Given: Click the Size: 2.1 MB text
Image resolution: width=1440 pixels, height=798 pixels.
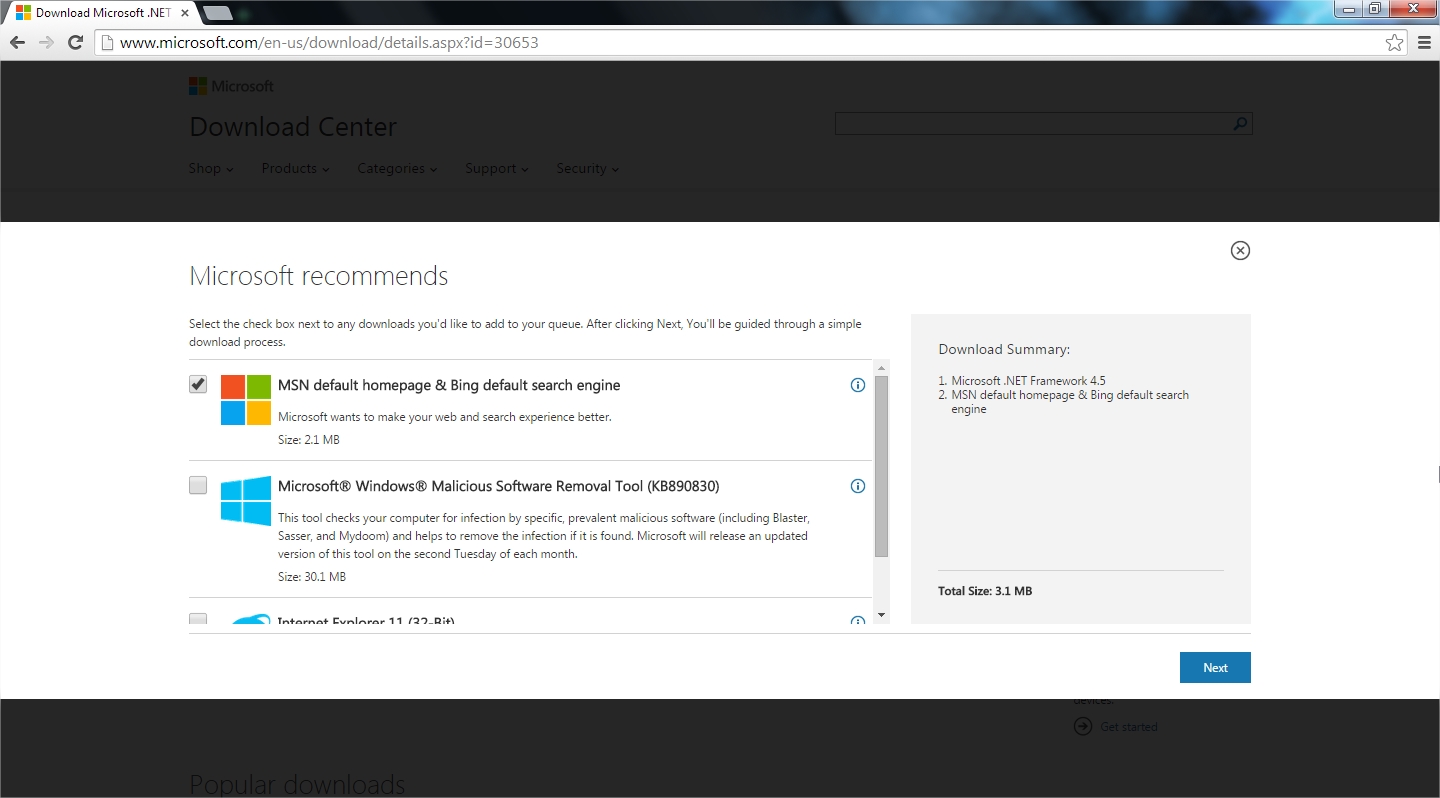Looking at the screenshot, I should (309, 440).
